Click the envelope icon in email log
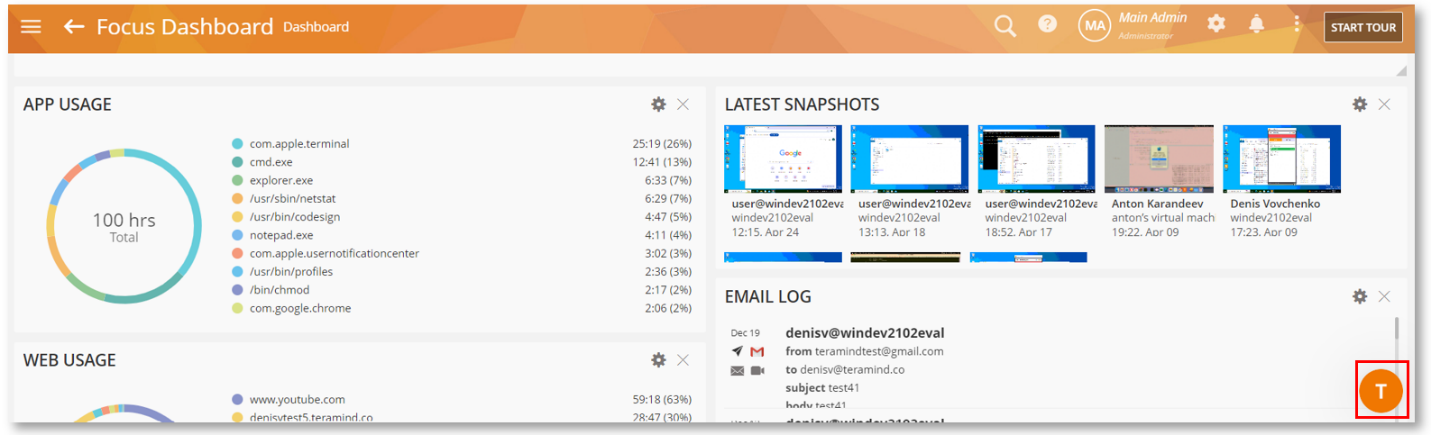Screen dimensions: 1431x435 tap(737, 370)
